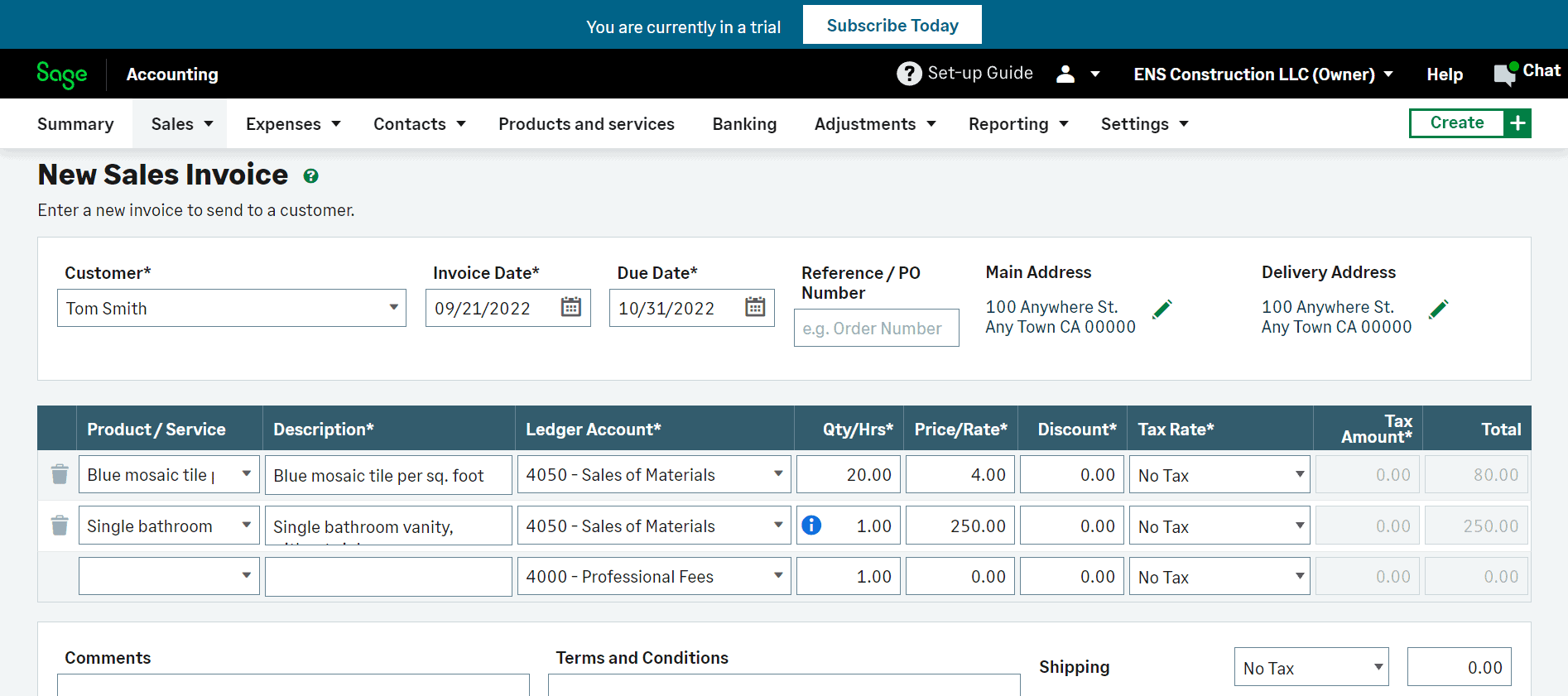Click the Comments text area
Screen dimensions: 1568x696
coord(293,685)
